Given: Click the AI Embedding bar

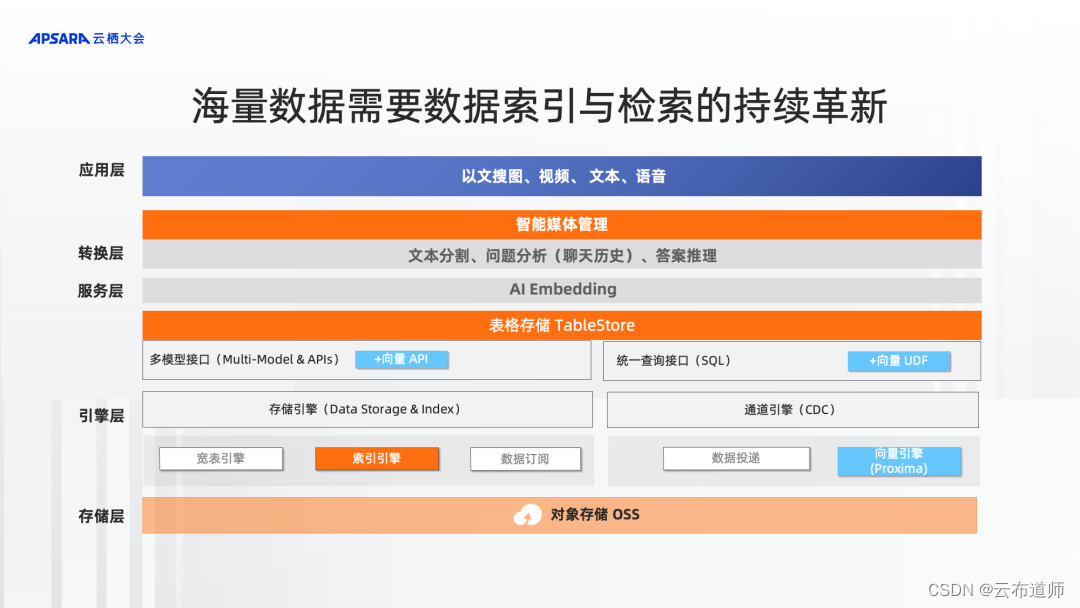Looking at the screenshot, I should [x=562, y=290].
